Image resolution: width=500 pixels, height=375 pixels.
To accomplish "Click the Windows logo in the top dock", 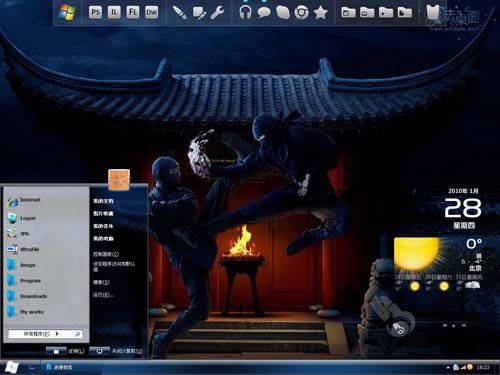I will (67, 12).
